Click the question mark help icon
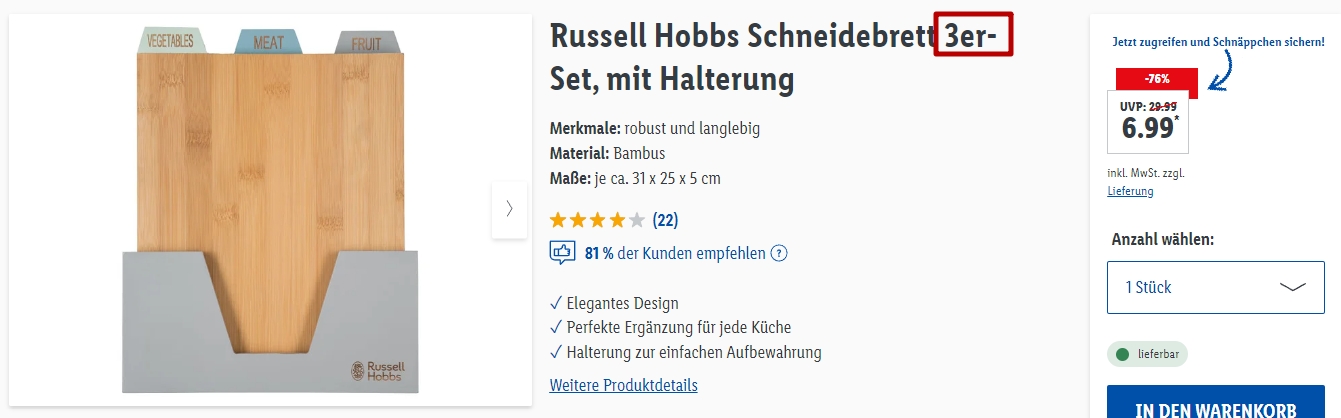Image resolution: width=1341 pixels, height=418 pixels. (779, 254)
